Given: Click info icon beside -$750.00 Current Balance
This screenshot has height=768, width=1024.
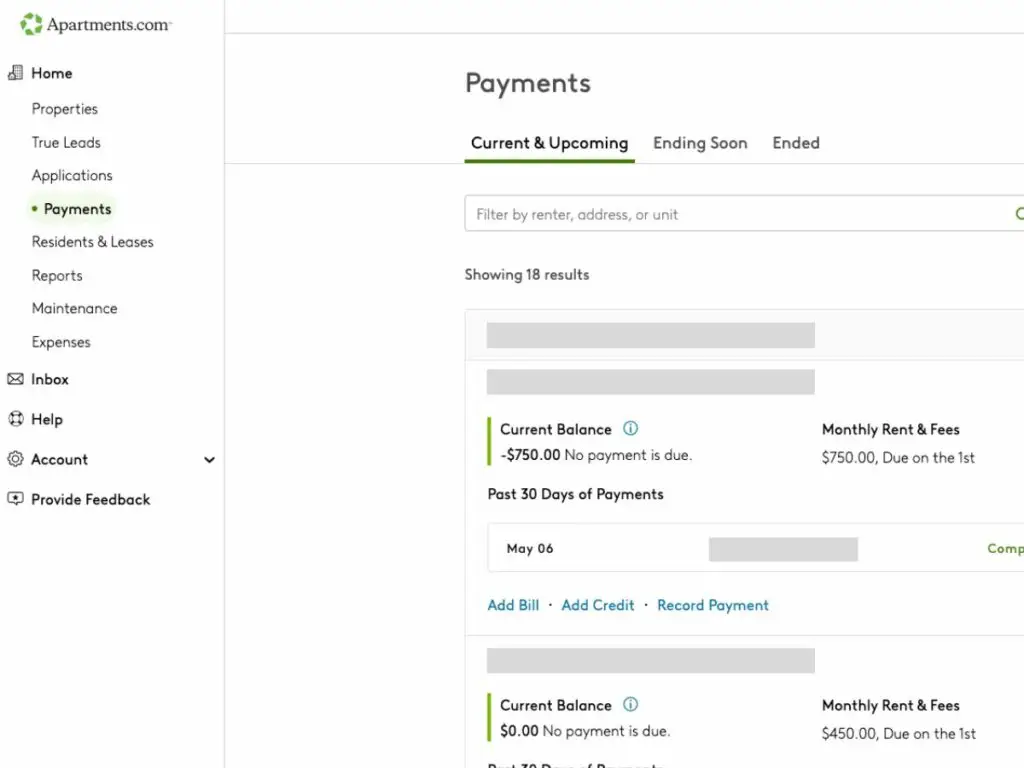Looking at the screenshot, I should [630, 428].
